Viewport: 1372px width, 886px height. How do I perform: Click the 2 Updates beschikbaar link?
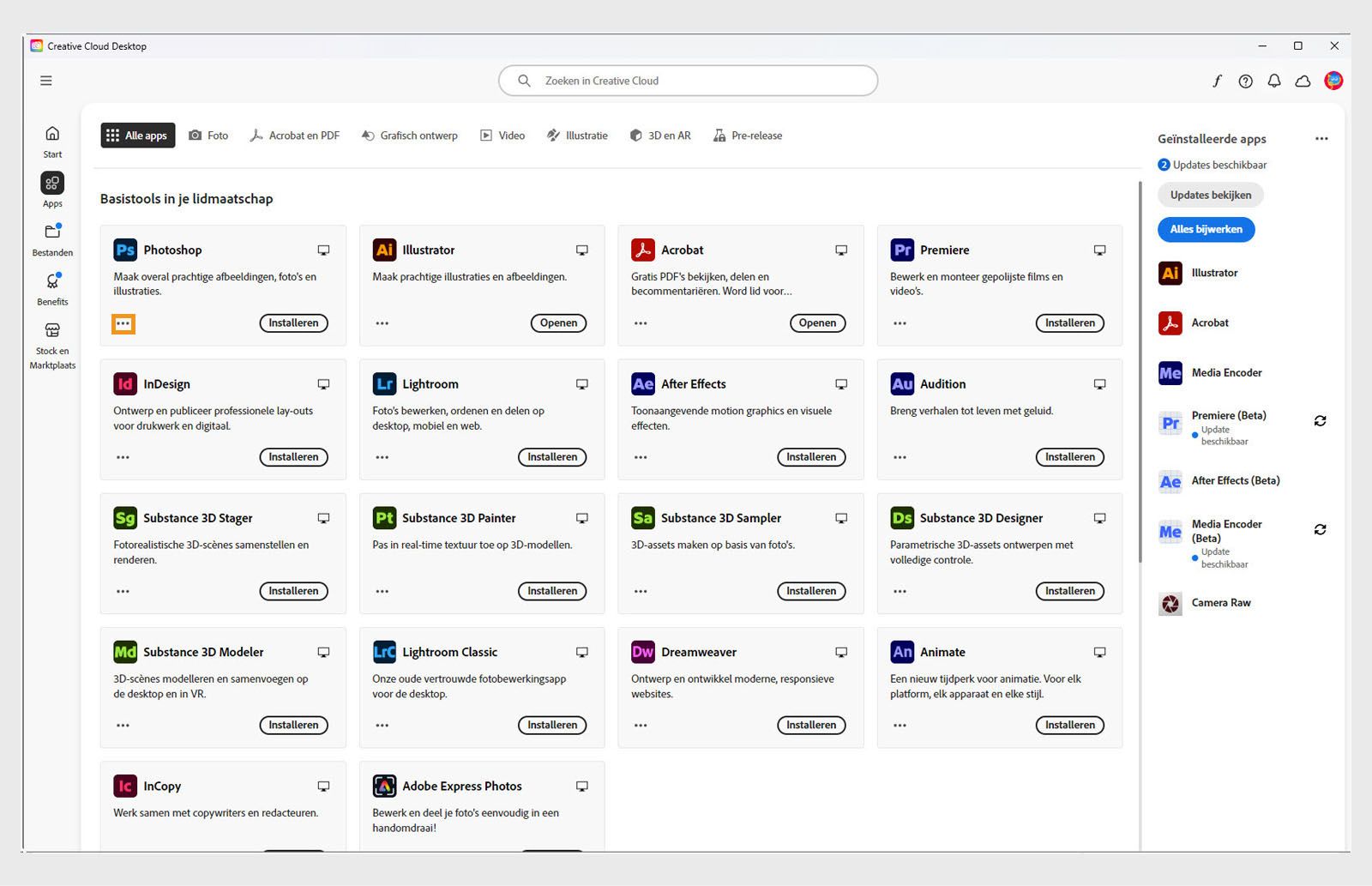pyautogui.click(x=1212, y=165)
